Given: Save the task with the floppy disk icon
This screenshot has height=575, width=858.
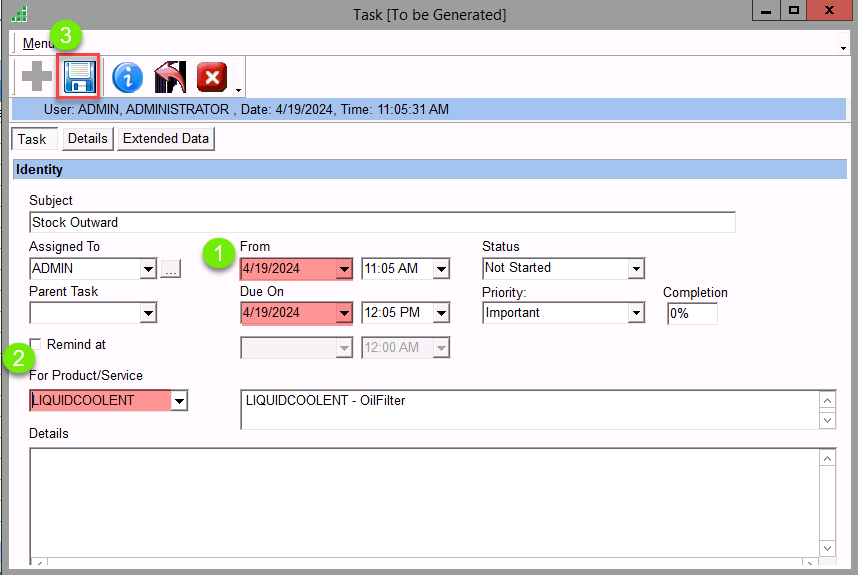Looking at the screenshot, I should [x=78, y=77].
